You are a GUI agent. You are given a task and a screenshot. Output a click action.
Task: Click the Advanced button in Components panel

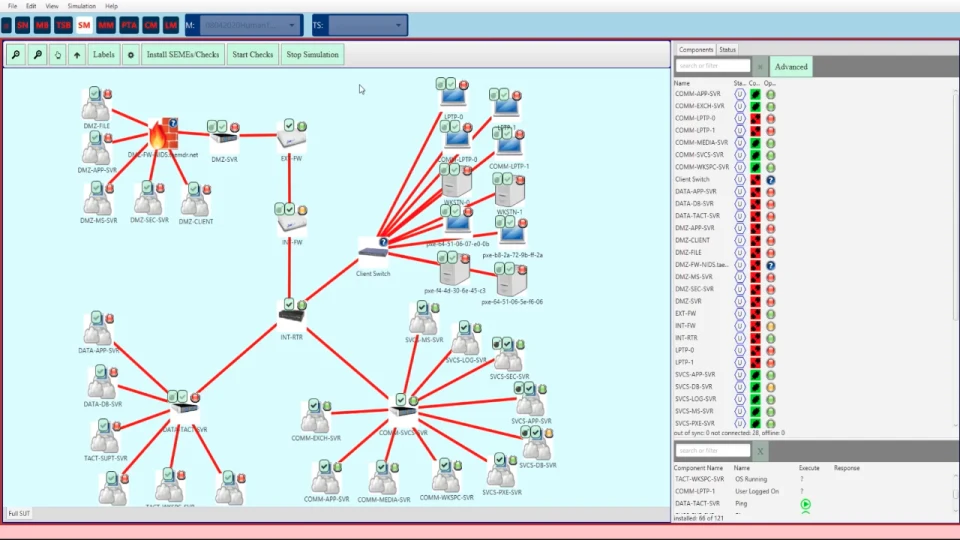coord(791,67)
